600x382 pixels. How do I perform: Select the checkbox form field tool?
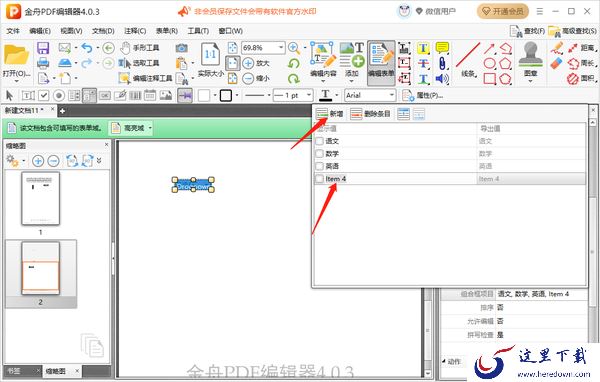(44, 95)
